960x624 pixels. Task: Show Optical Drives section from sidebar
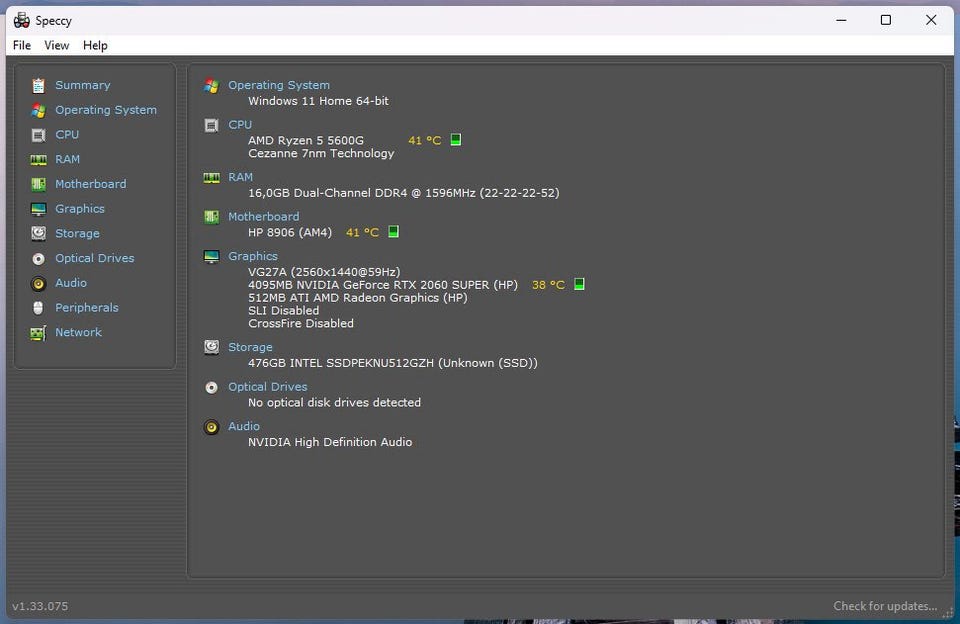tap(94, 258)
